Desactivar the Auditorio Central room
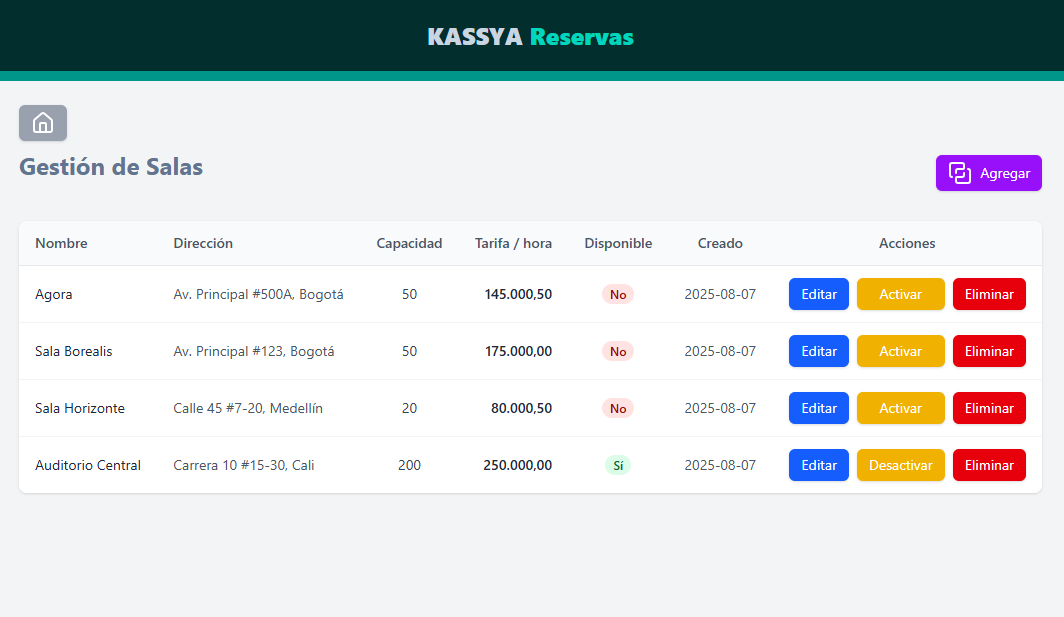 900,465
